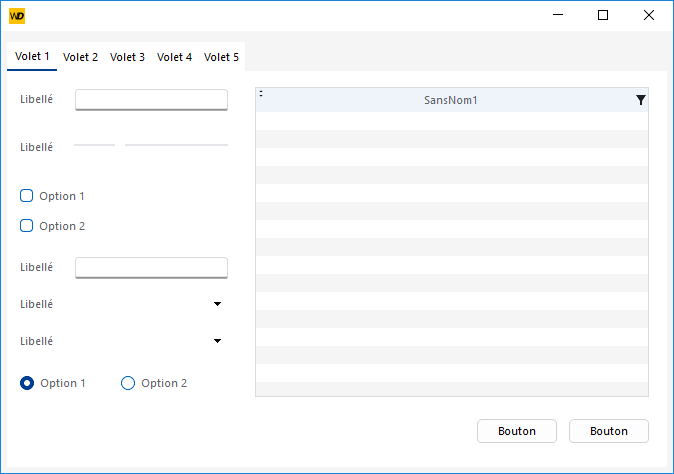Viewport: 674px width, 474px height.
Task: Minimize the window
Action: (x=557, y=15)
